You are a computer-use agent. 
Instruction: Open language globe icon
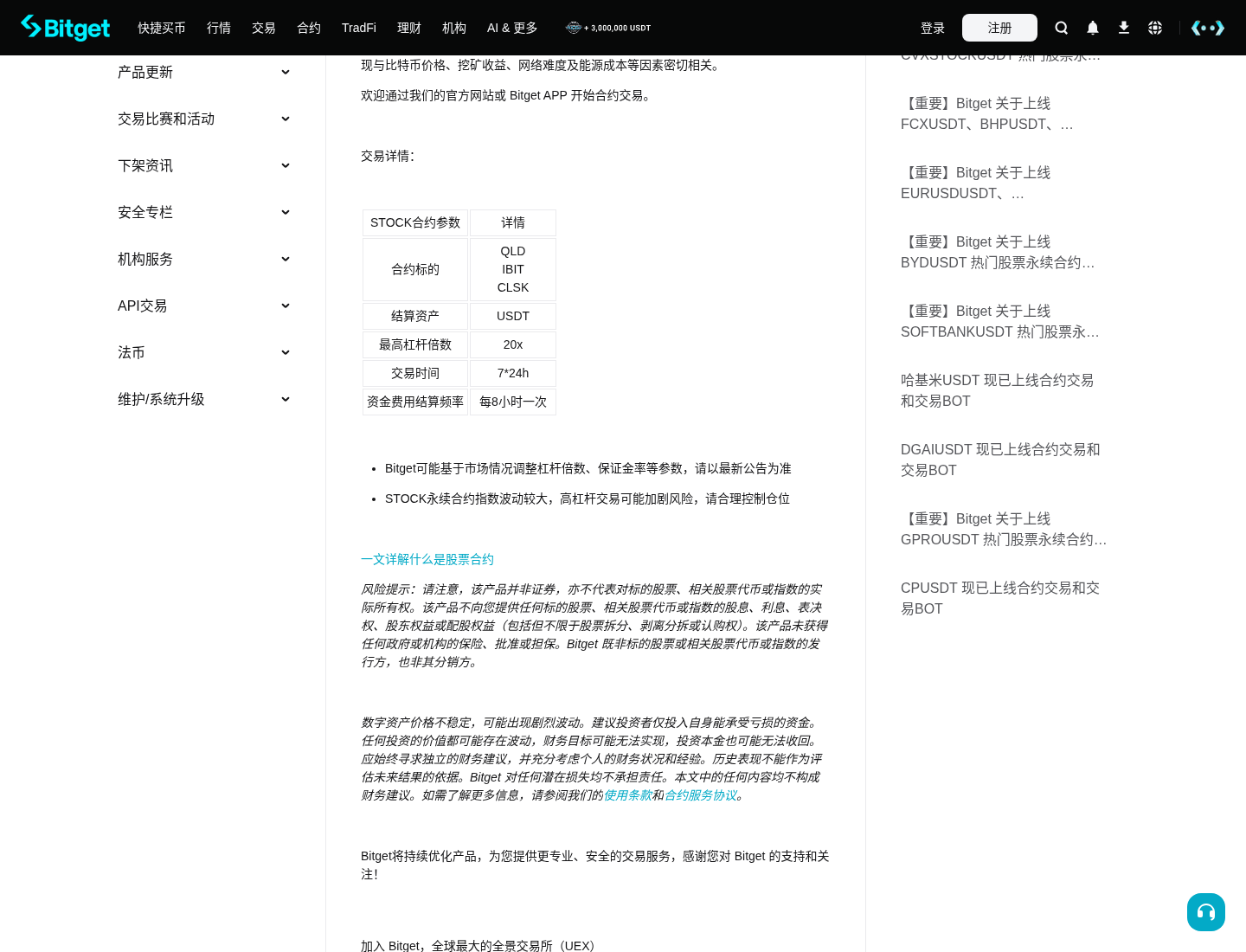tap(1155, 28)
